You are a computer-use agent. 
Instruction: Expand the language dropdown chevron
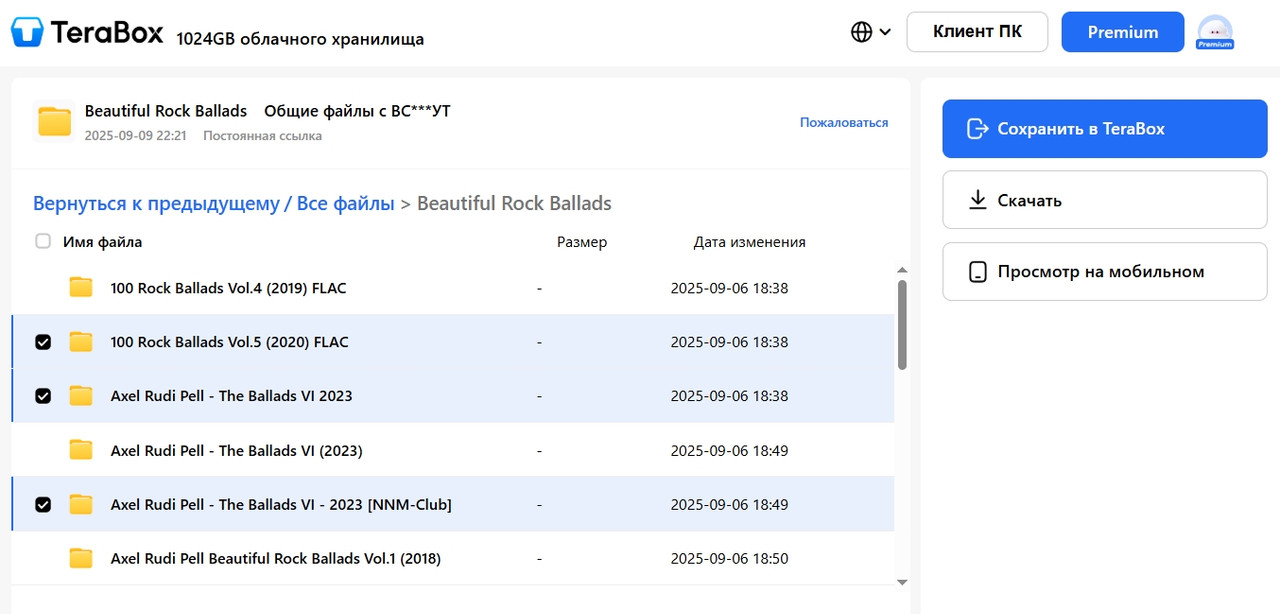point(885,32)
